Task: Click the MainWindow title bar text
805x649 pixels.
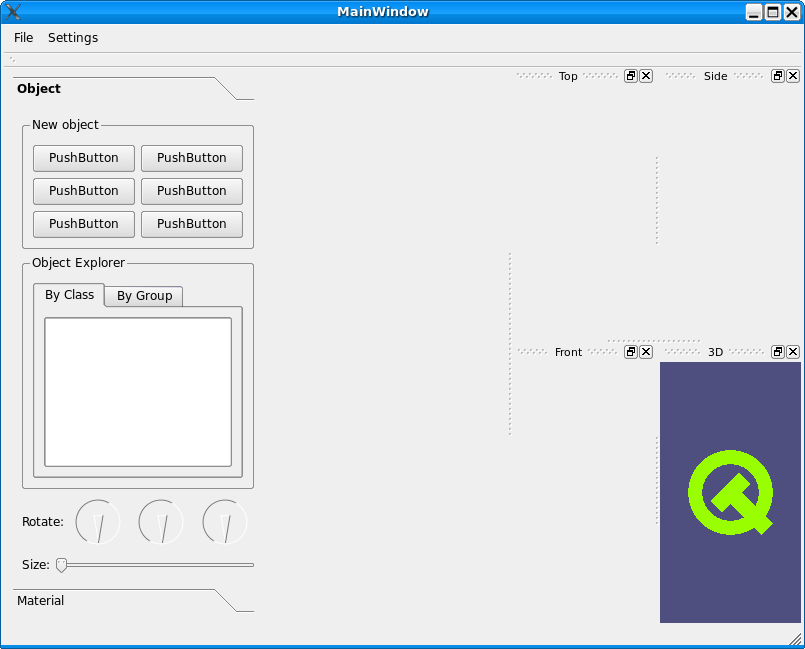Action: 382,12
